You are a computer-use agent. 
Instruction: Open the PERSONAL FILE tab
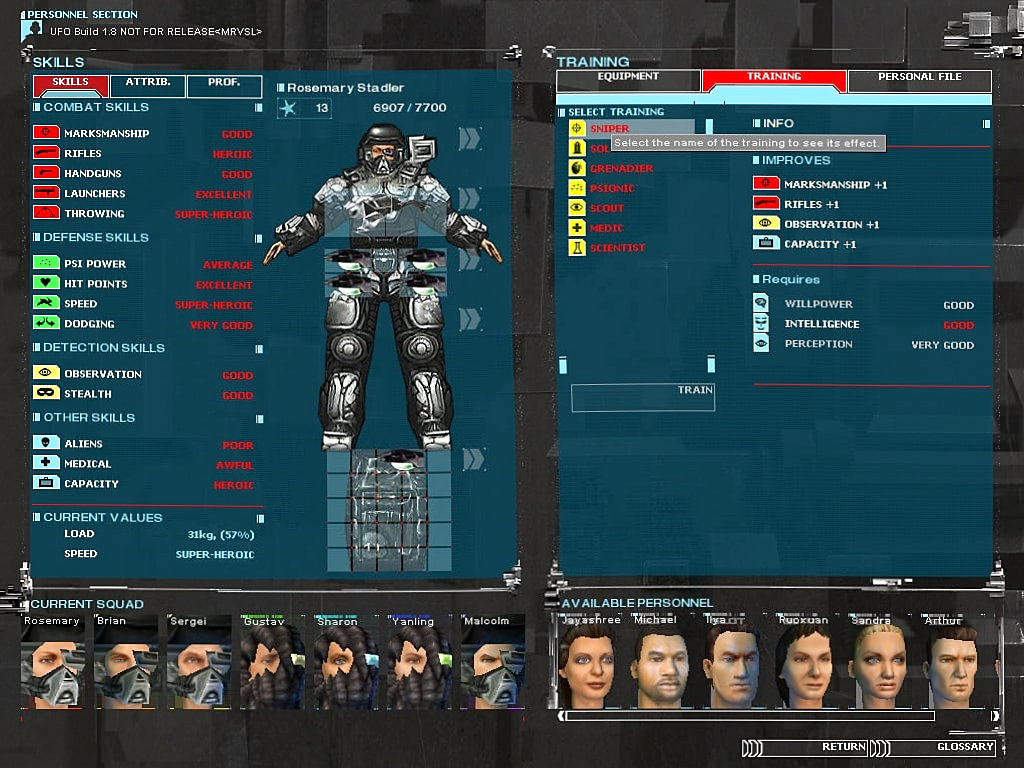[920, 80]
